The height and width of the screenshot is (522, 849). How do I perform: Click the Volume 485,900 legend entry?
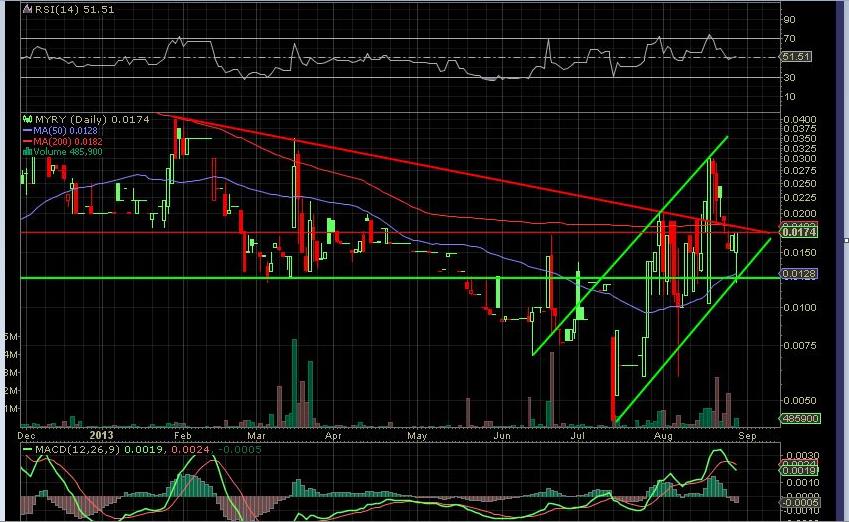(68, 152)
